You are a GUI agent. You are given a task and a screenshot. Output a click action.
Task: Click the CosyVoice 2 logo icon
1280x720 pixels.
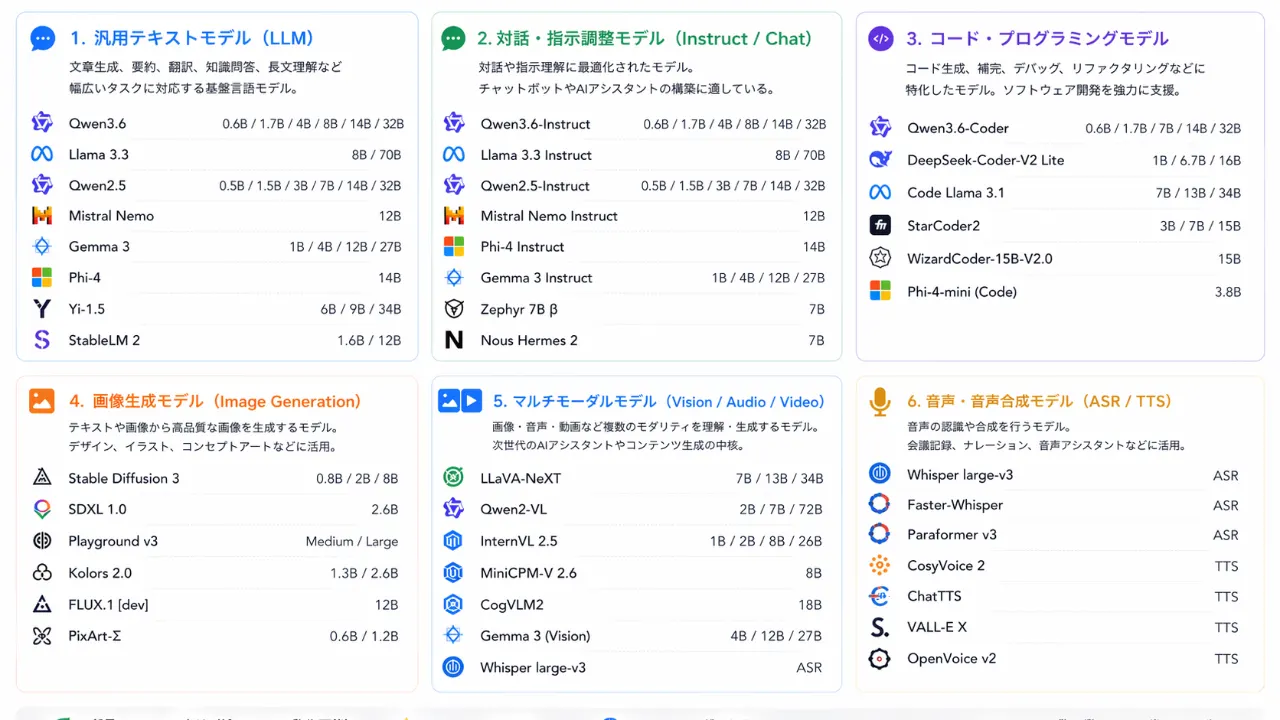click(880, 565)
